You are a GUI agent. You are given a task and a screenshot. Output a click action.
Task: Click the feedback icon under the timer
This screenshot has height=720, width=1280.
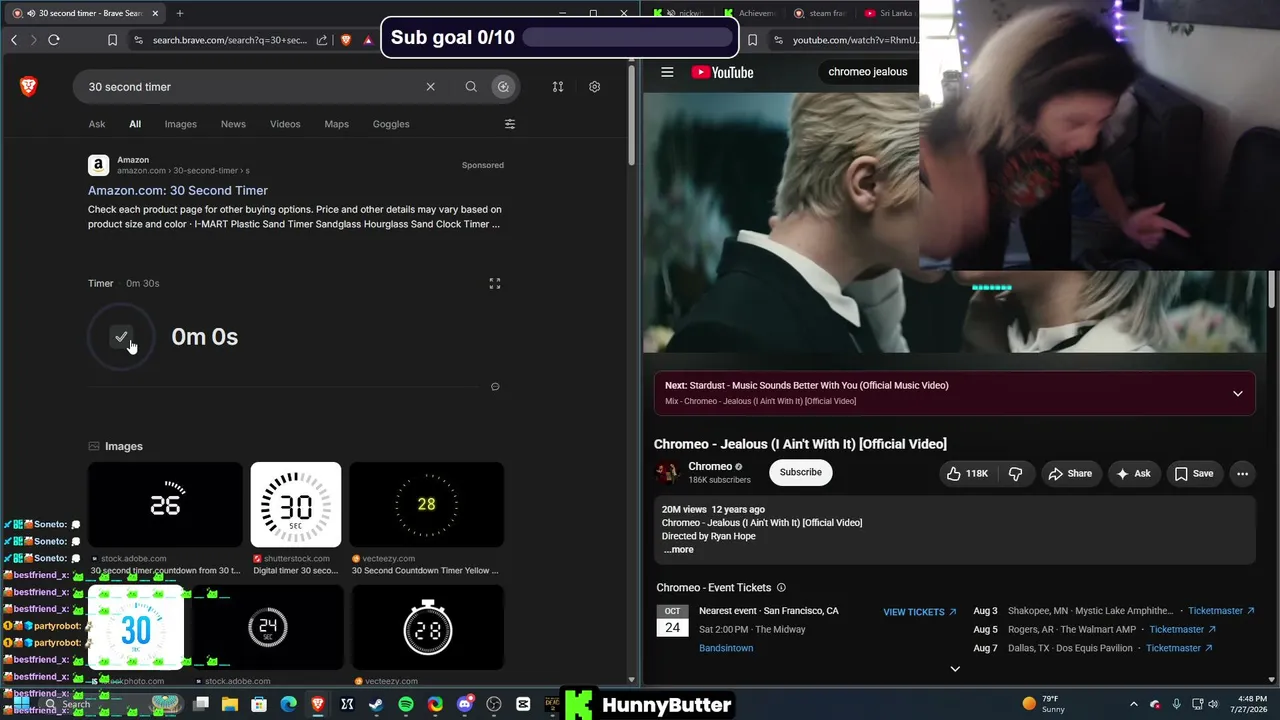point(495,387)
